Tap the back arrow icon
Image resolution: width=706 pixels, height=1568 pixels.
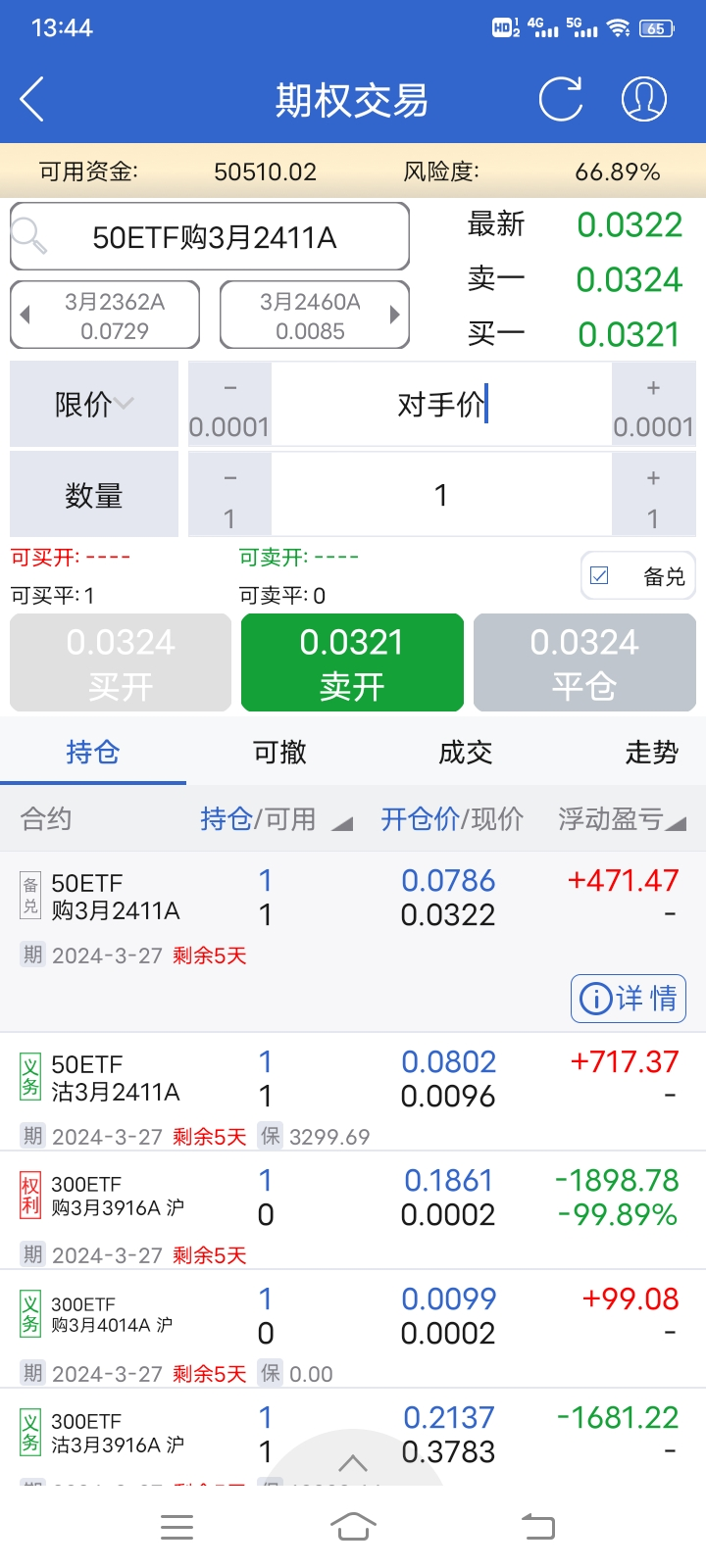[32, 100]
